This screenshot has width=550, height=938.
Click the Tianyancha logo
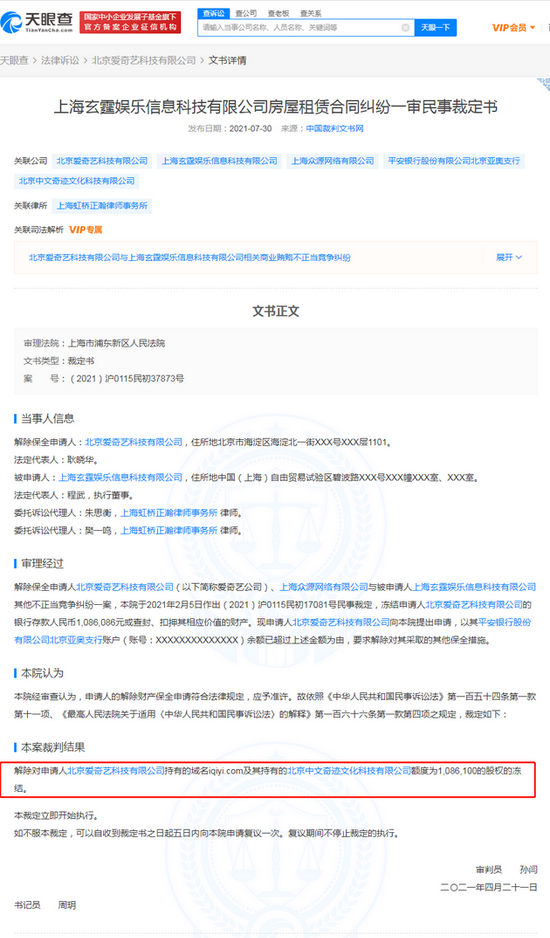(x=37, y=22)
